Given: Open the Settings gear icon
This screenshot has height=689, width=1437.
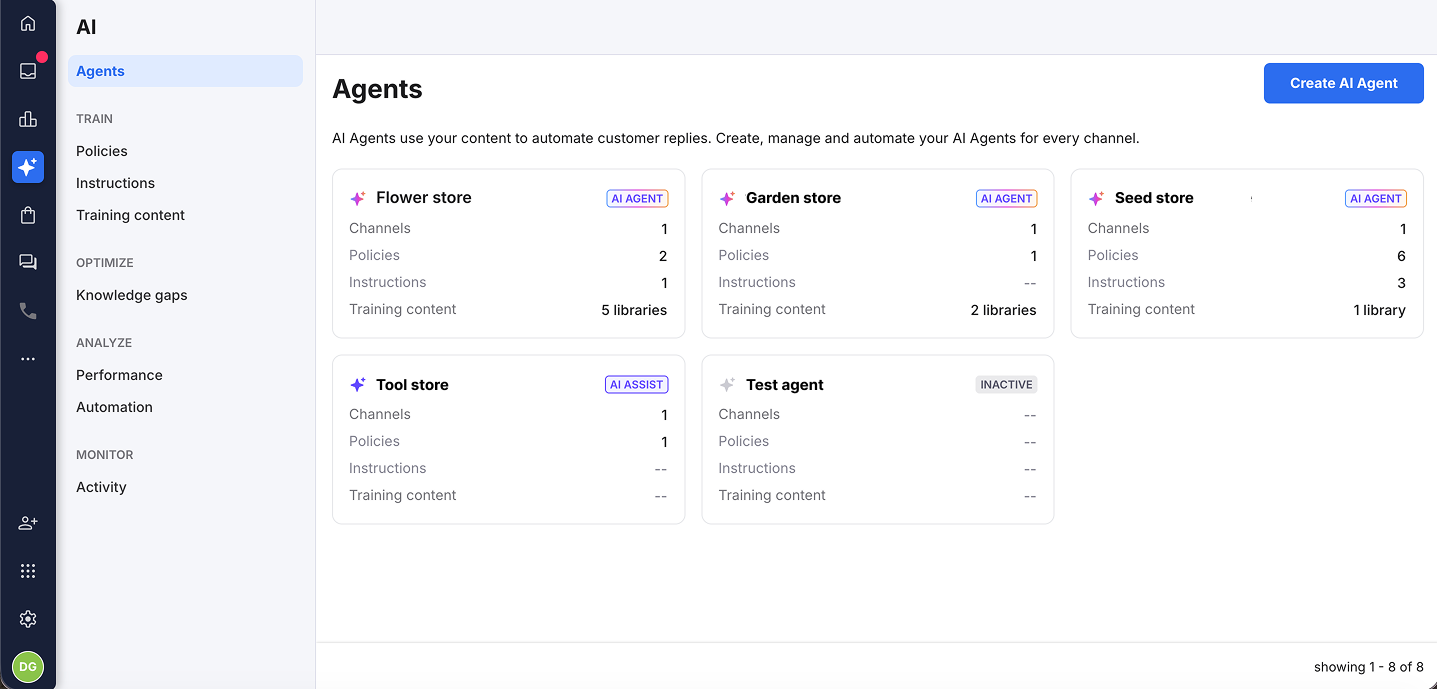Looking at the screenshot, I should pos(28,619).
